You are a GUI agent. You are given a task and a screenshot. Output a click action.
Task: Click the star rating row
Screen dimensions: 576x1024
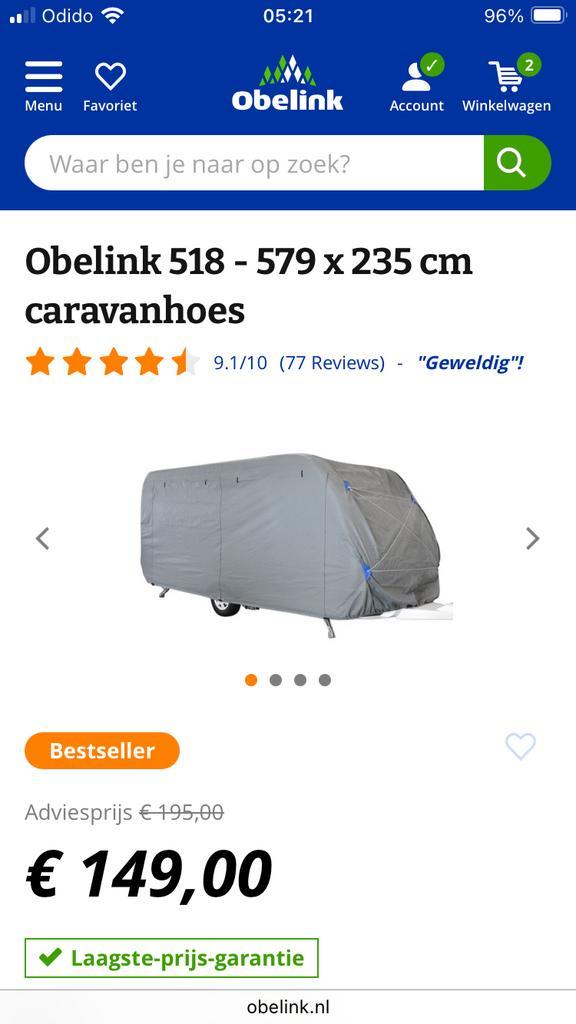pos(112,362)
